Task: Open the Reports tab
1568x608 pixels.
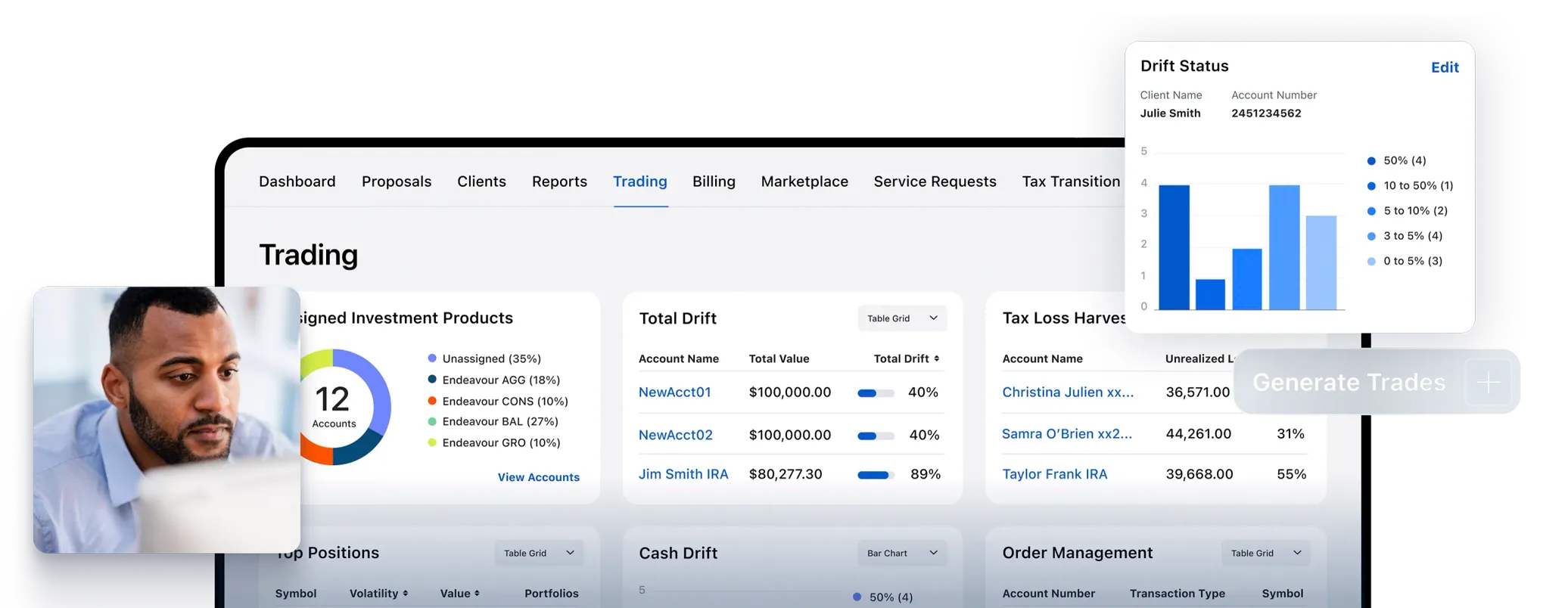Action: coord(559,181)
